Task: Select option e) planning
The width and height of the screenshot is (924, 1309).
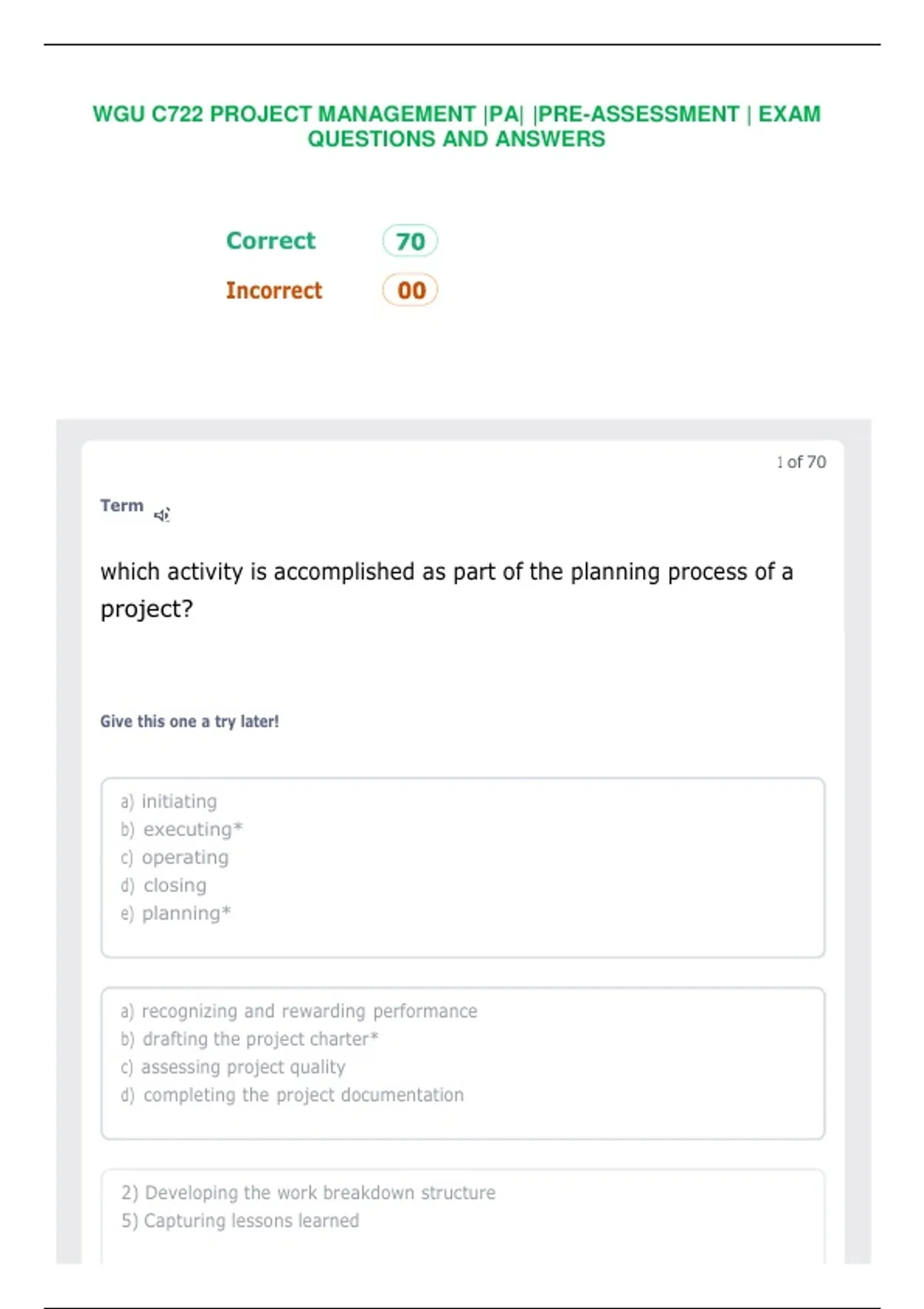Action: coord(176,913)
